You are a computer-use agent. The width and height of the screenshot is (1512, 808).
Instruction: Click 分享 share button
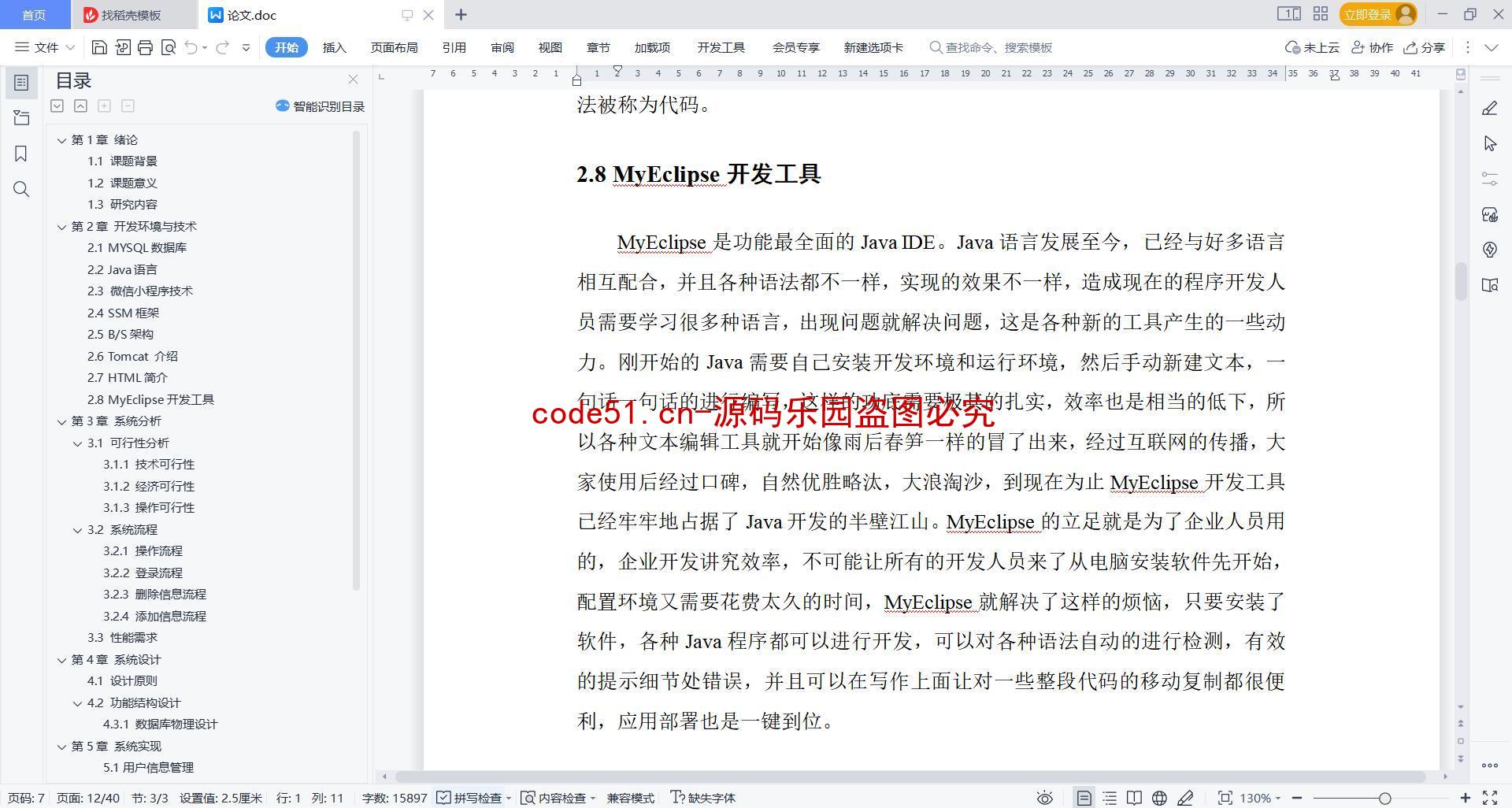[x=1425, y=47]
